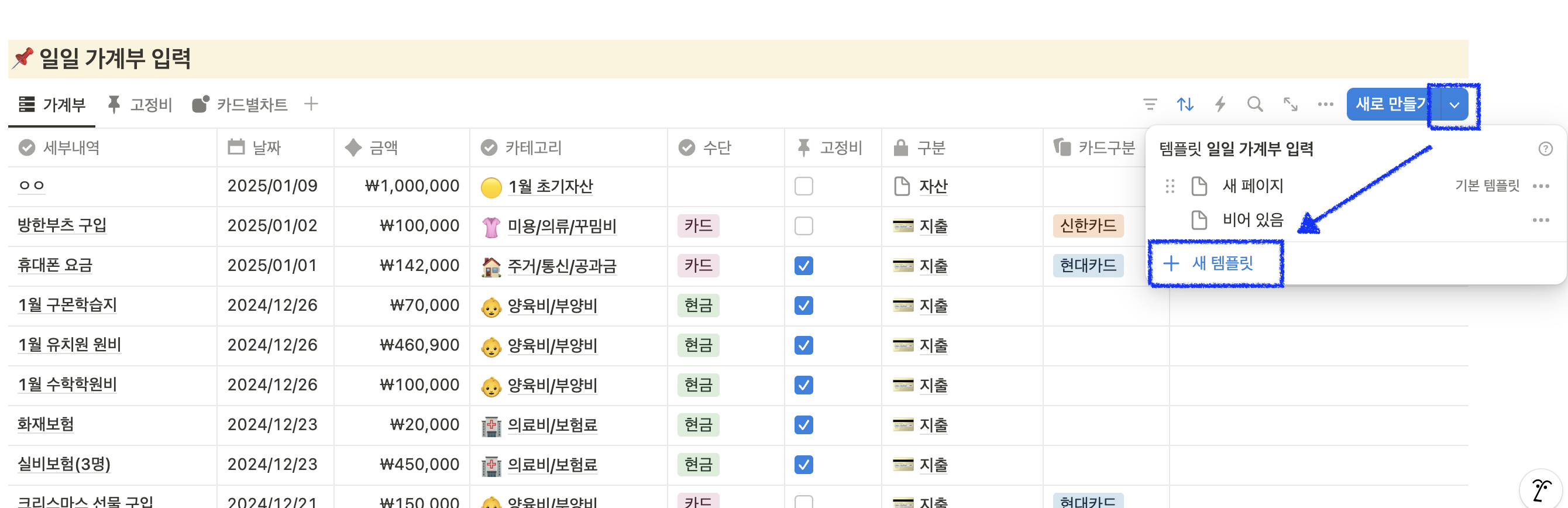Toggle 고정비 checkbox for ㅇㅇ row
The width and height of the screenshot is (1568, 508).
point(803,186)
